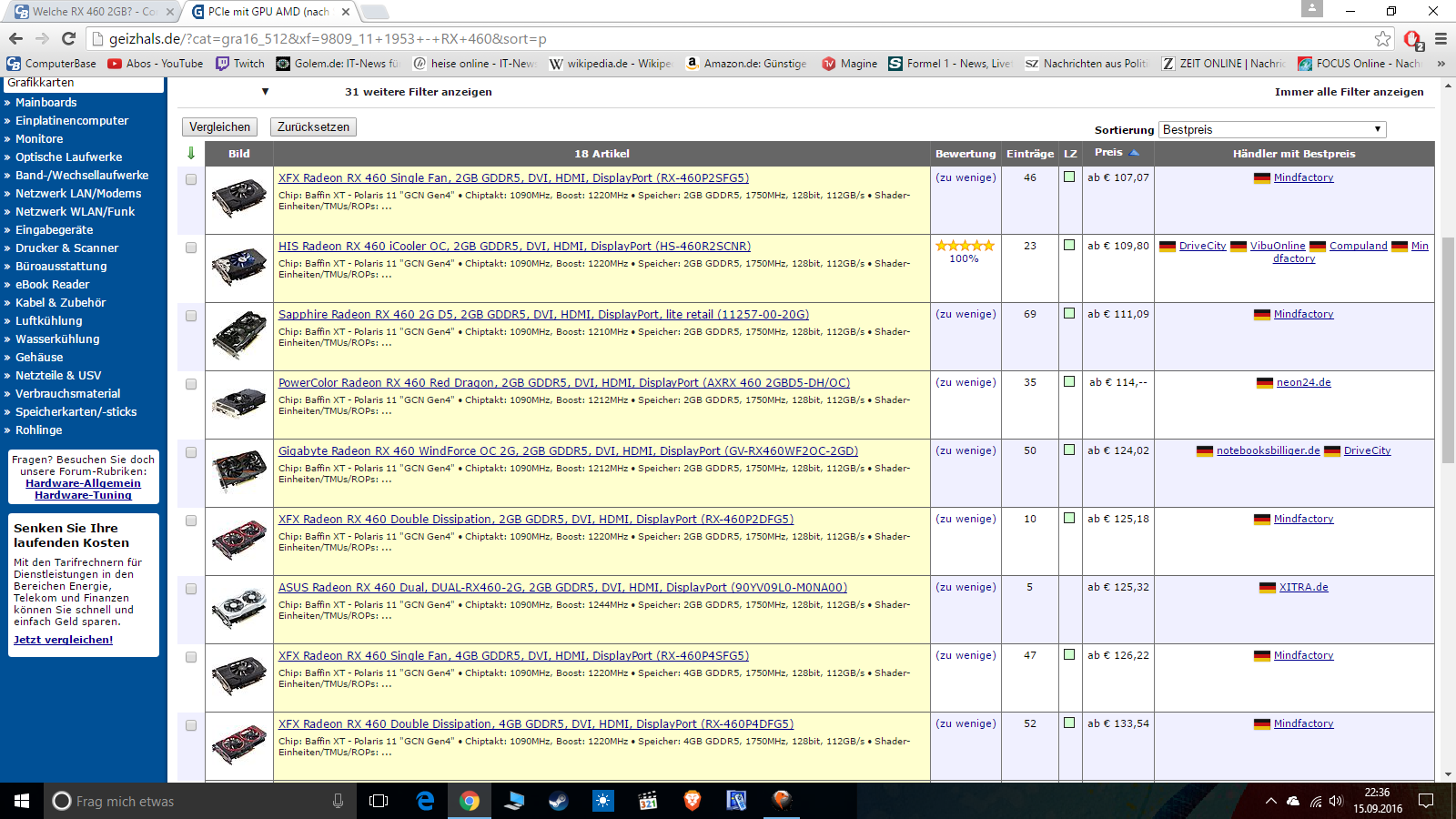The height and width of the screenshot is (819, 1456).
Task: Open the OneDrive cloud icon in the tray
Action: 1293,802
